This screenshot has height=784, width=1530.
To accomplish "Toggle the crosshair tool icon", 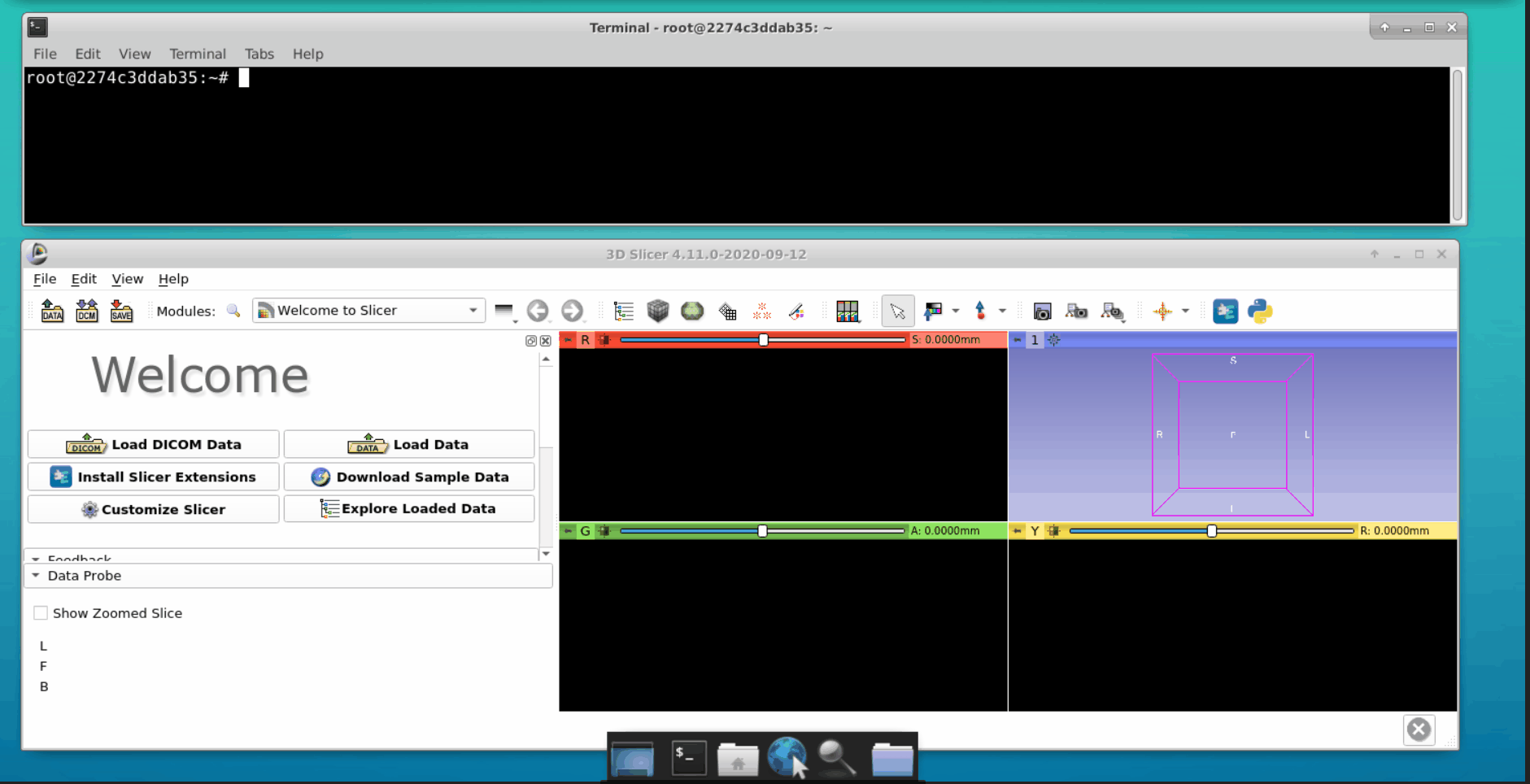I will point(1163,311).
